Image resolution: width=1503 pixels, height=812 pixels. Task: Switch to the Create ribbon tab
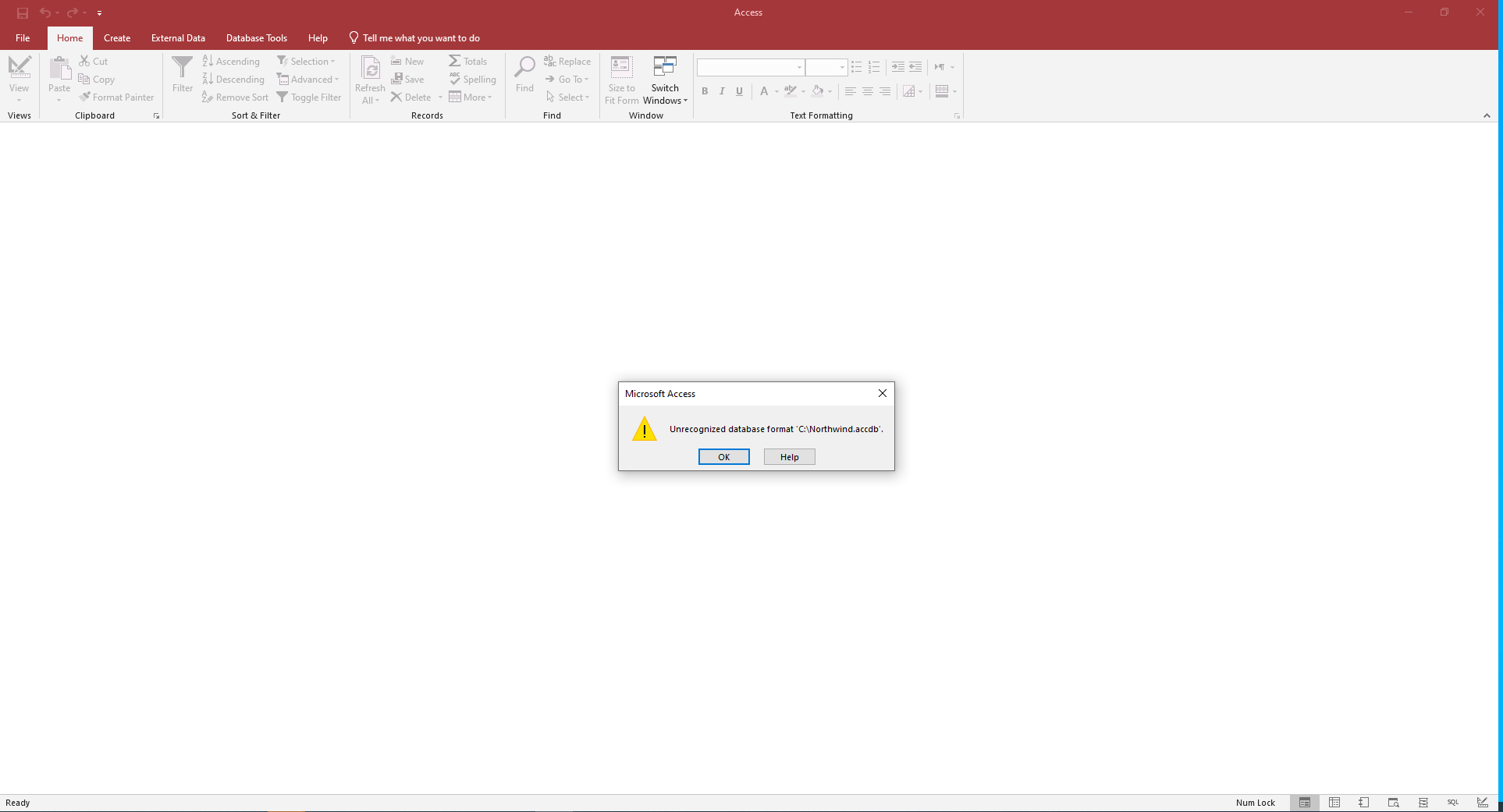click(117, 37)
